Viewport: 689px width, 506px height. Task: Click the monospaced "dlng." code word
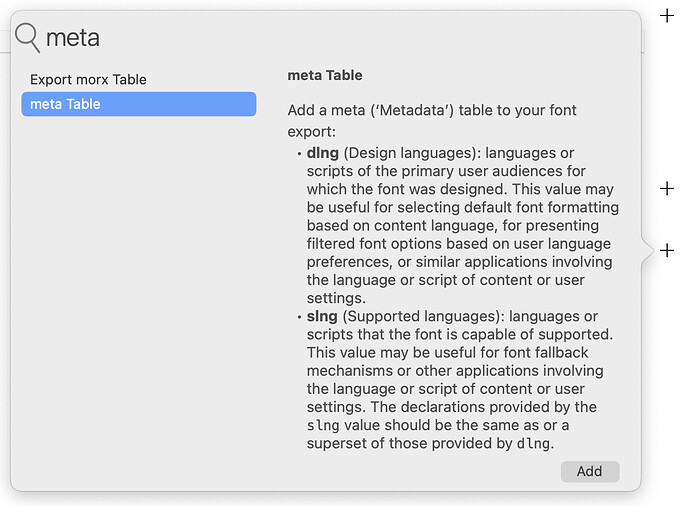click(x=533, y=443)
